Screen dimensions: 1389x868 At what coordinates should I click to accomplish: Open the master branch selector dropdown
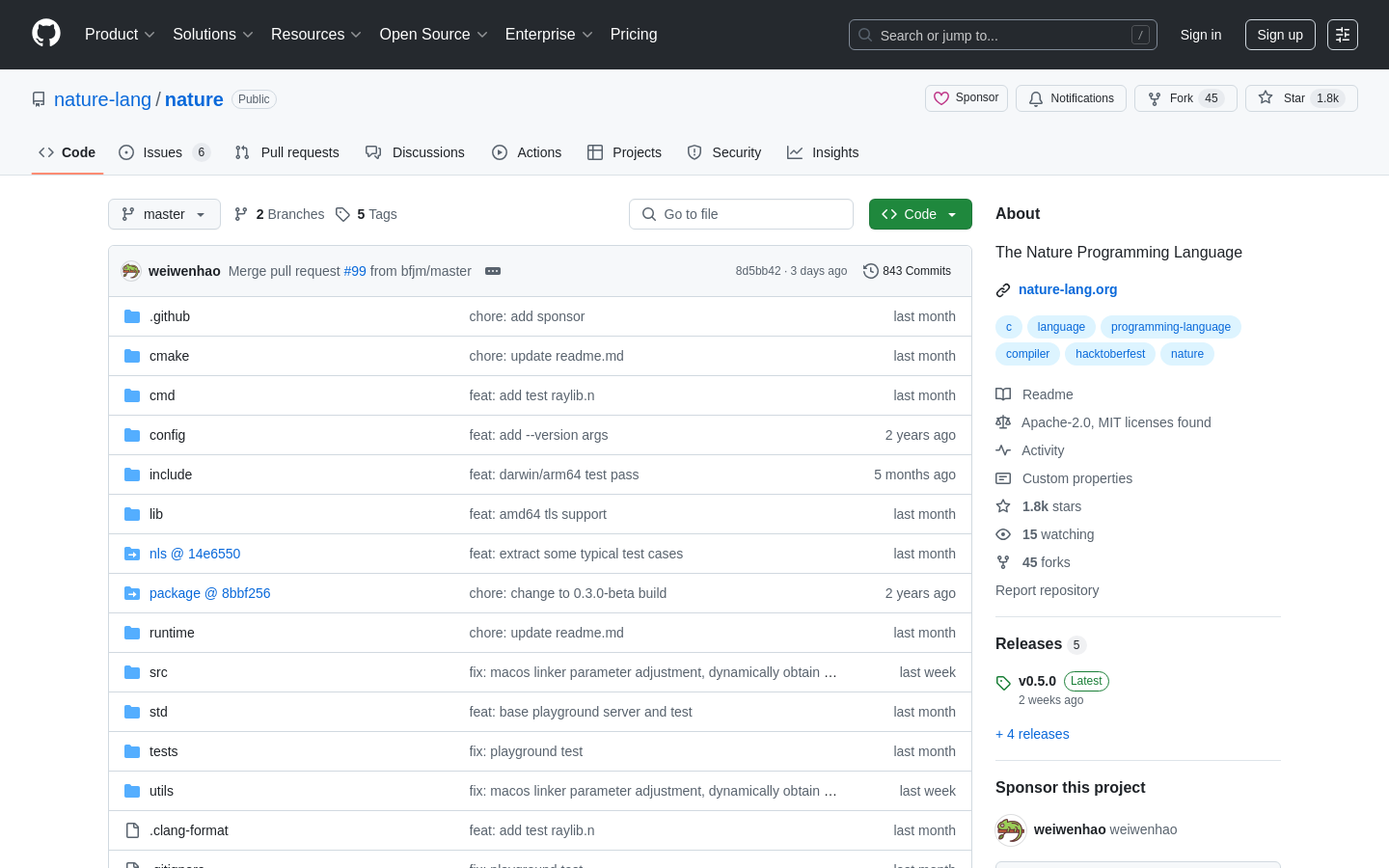pos(164,214)
